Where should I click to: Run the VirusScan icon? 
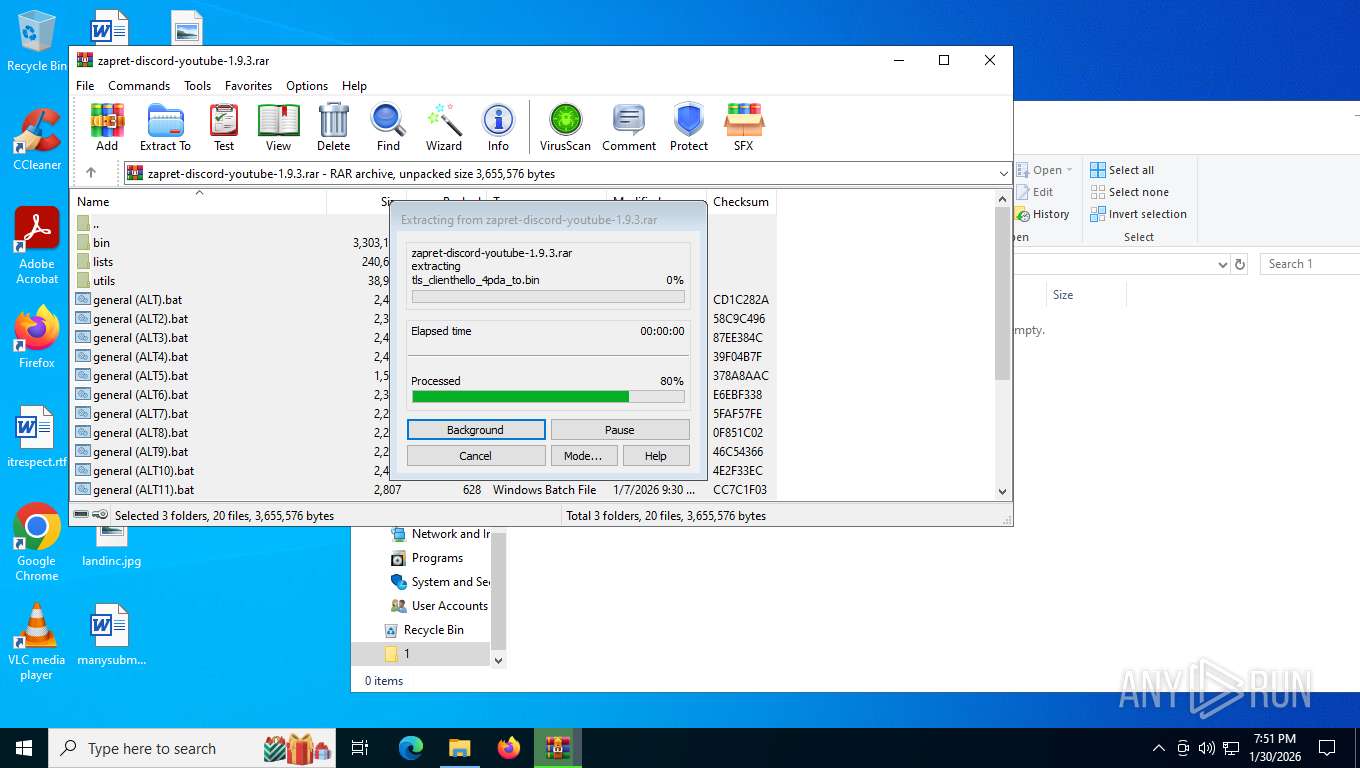(x=565, y=127)
